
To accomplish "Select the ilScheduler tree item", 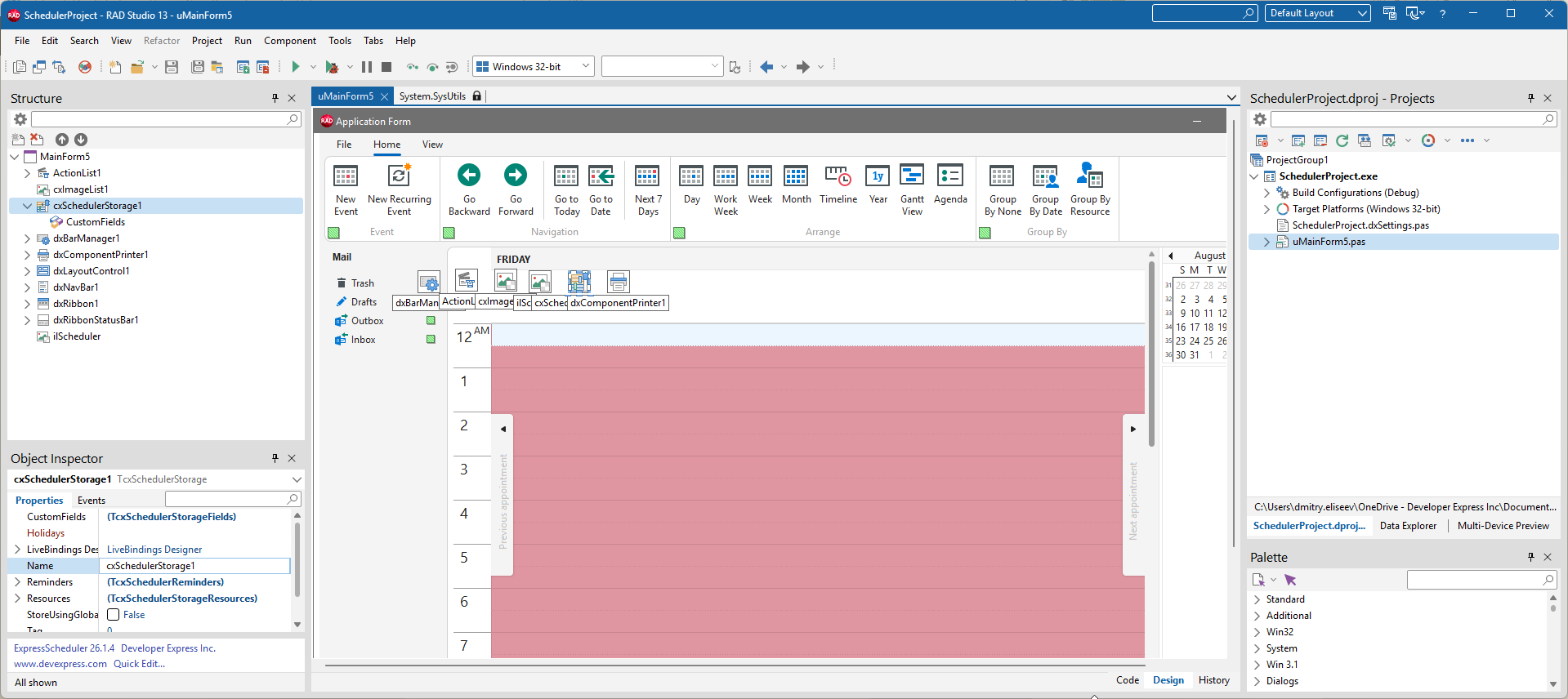I will click(x=77, y=336).
